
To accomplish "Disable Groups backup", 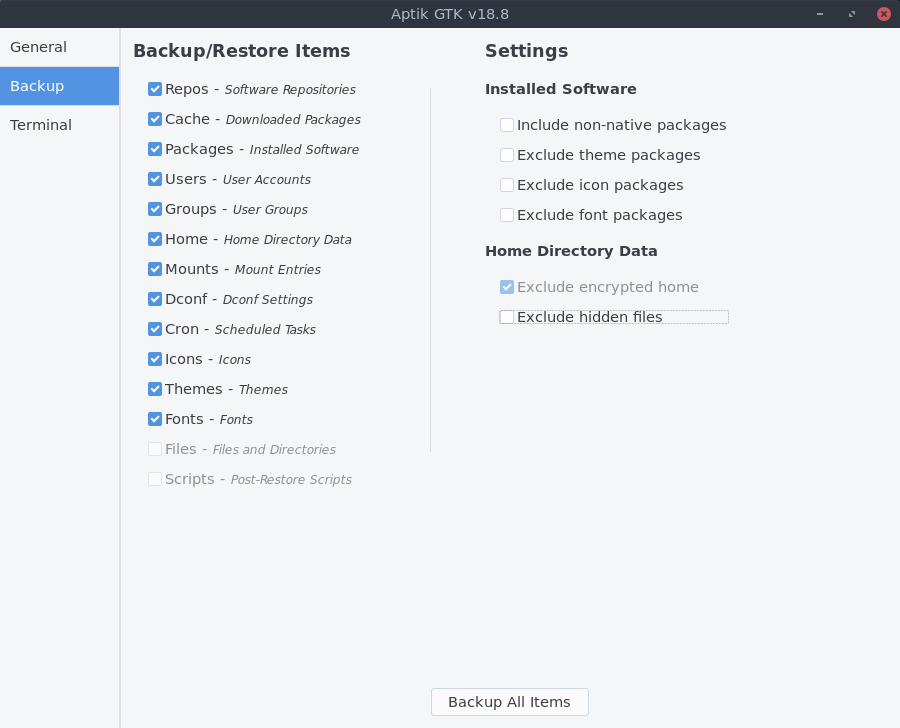I will click(155, 209).
